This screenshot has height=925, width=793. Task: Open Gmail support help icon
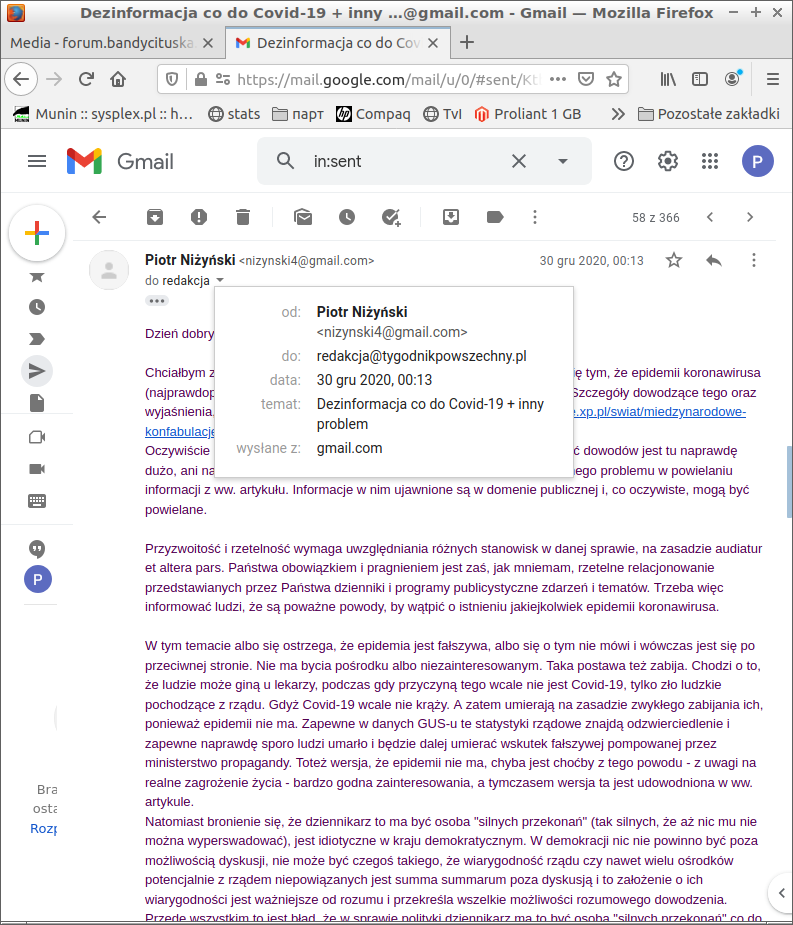tap(624, 161)
